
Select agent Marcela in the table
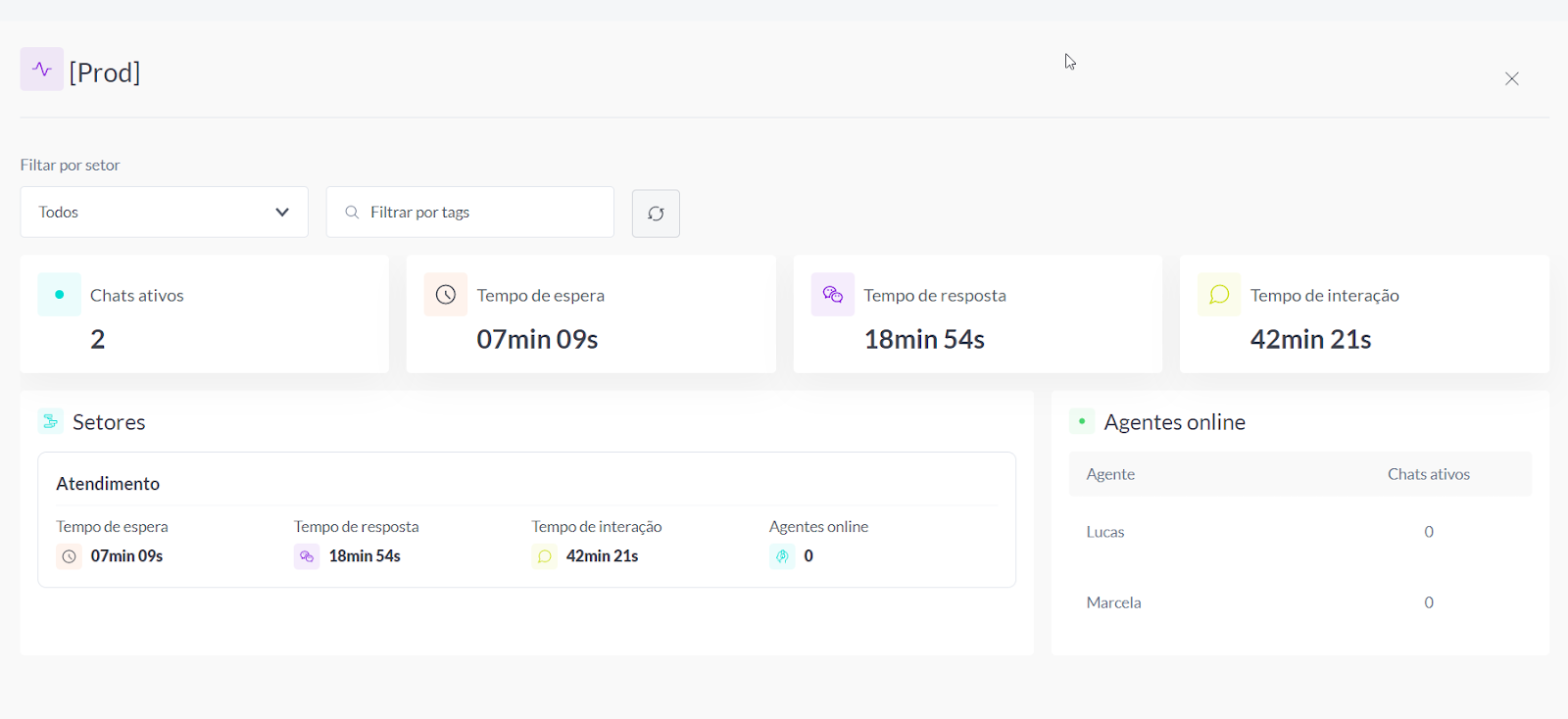tap(1113, 602)
